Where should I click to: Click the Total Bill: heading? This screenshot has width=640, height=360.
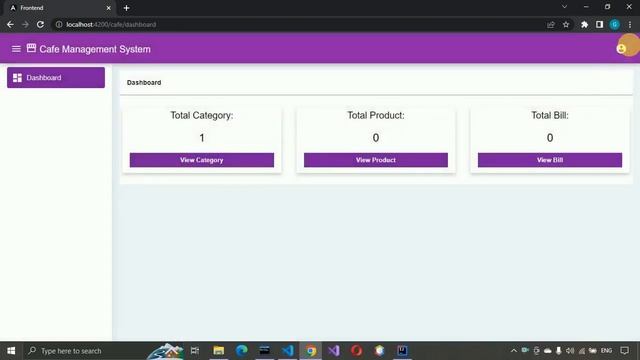[x=550, y=116]
